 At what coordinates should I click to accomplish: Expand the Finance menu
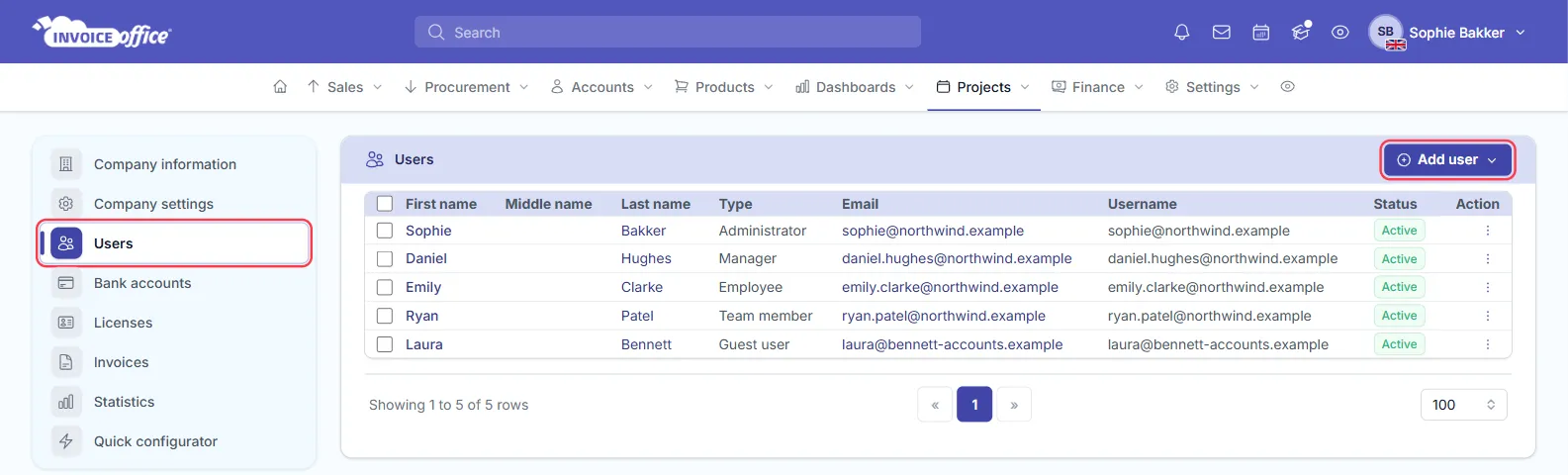click(x=1097, y=87)
